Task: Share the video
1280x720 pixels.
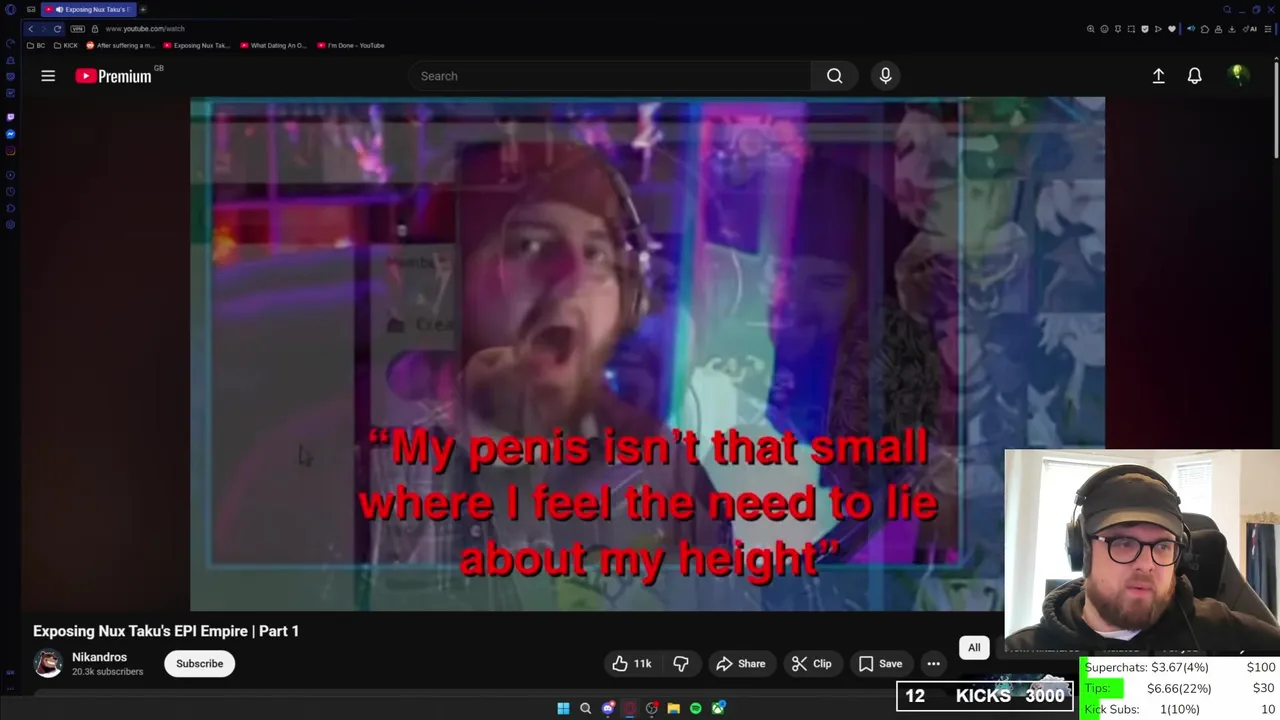Action: pyautogui.click(x=740, y=664)
